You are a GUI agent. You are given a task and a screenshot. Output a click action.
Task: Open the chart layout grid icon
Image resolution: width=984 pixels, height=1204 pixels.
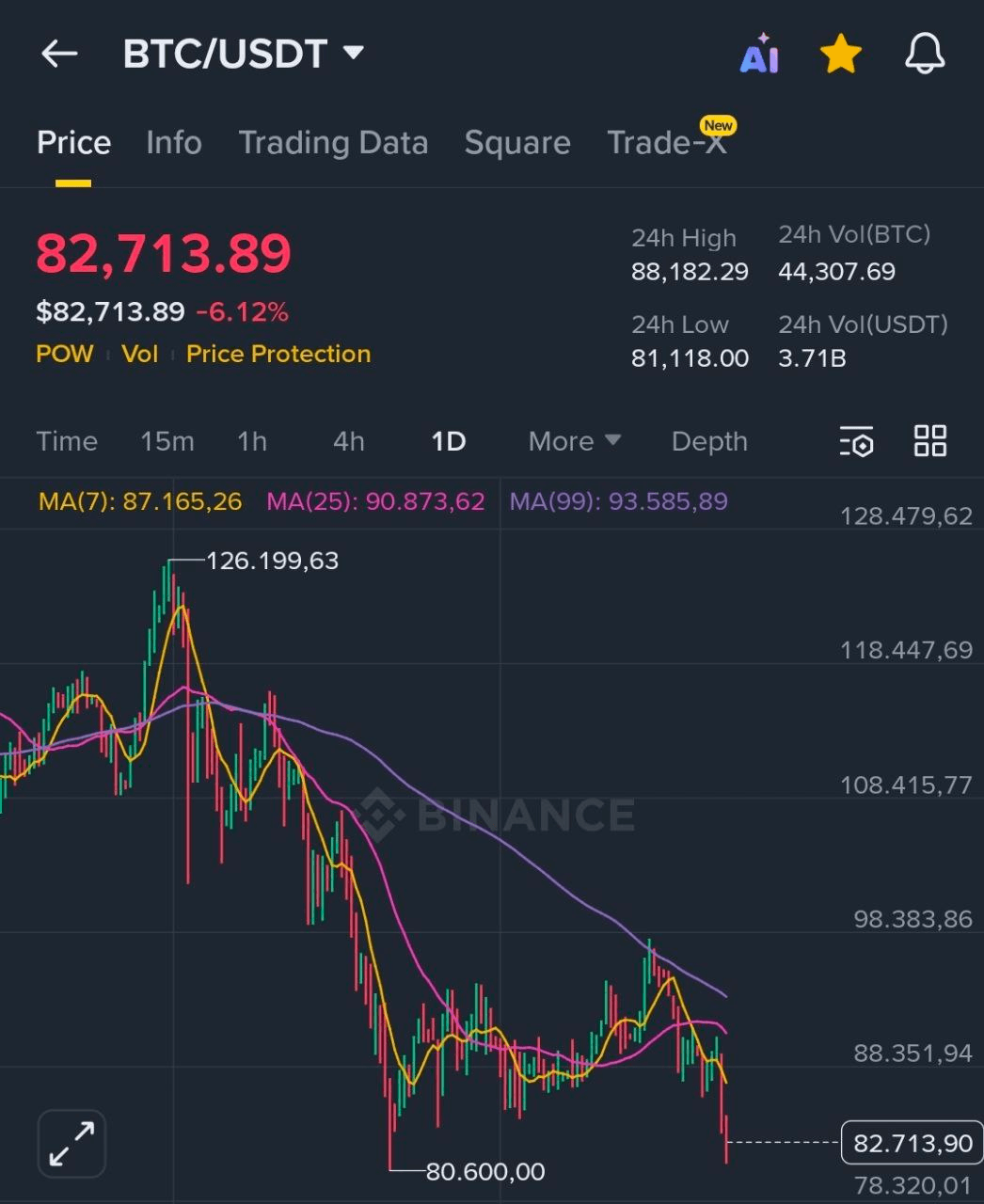(x=929, y=440)
